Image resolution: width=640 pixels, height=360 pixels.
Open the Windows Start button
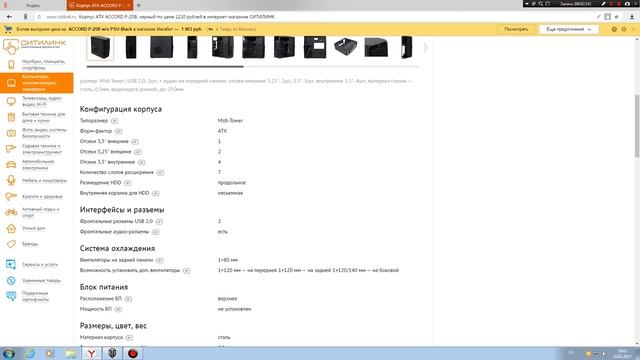click(8, 353)
